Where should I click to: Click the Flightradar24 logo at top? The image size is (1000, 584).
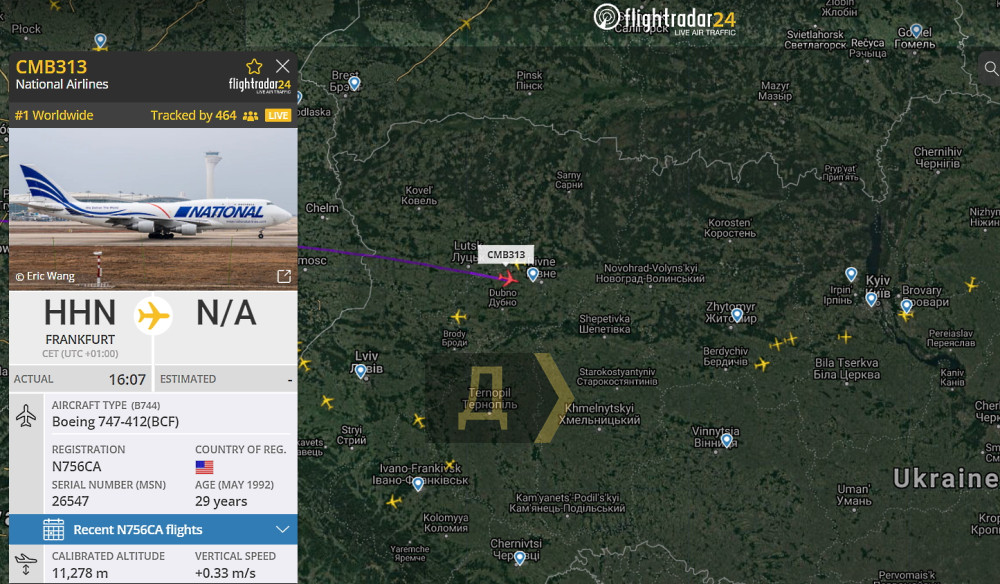(665, 19)
